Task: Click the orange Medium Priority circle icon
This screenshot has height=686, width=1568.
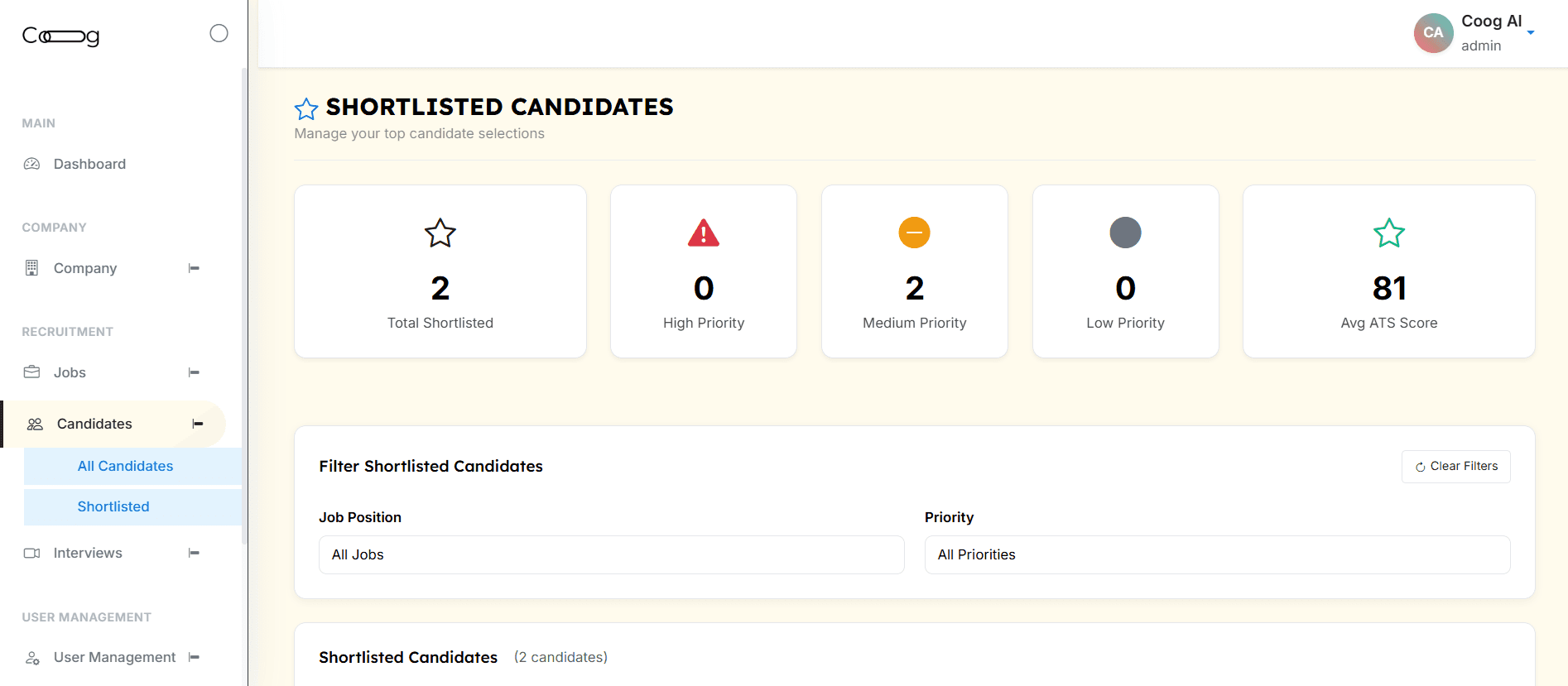Action: click(x=914, y=233)
